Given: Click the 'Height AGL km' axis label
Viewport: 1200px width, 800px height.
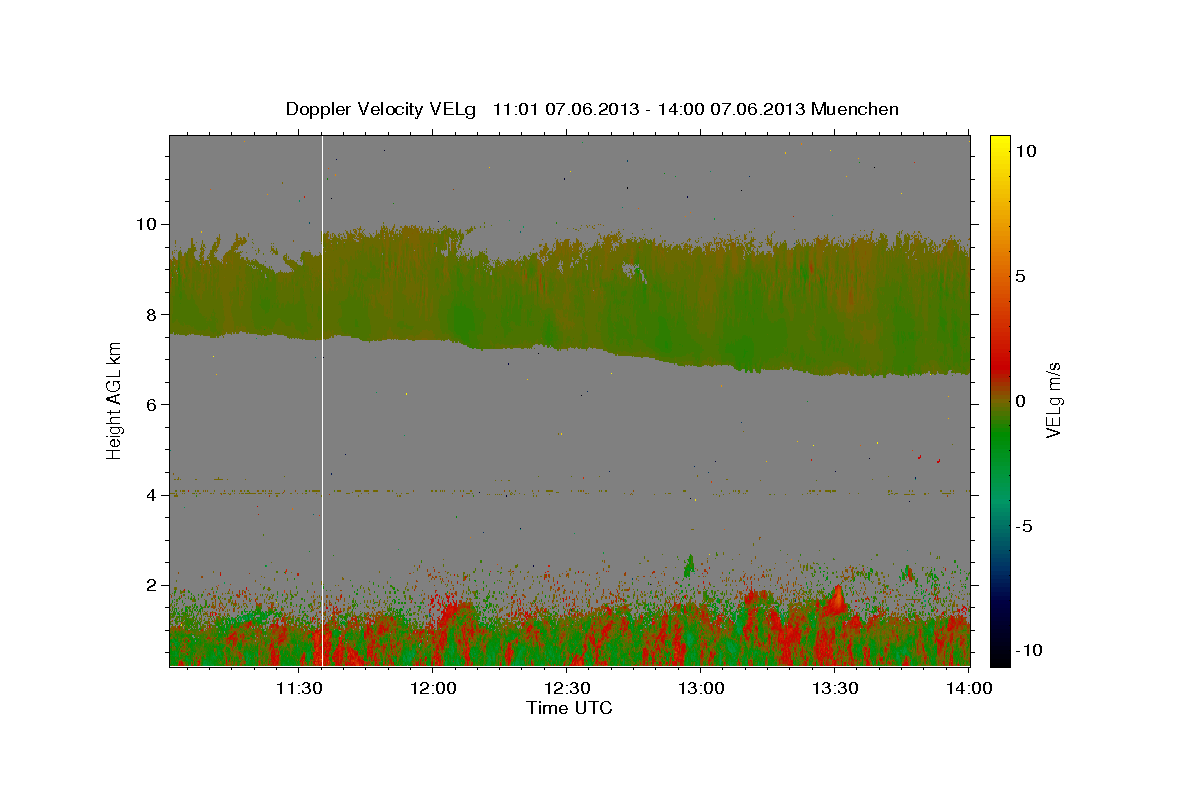Looking at the screenshot, I should click(x=114, y=400).
